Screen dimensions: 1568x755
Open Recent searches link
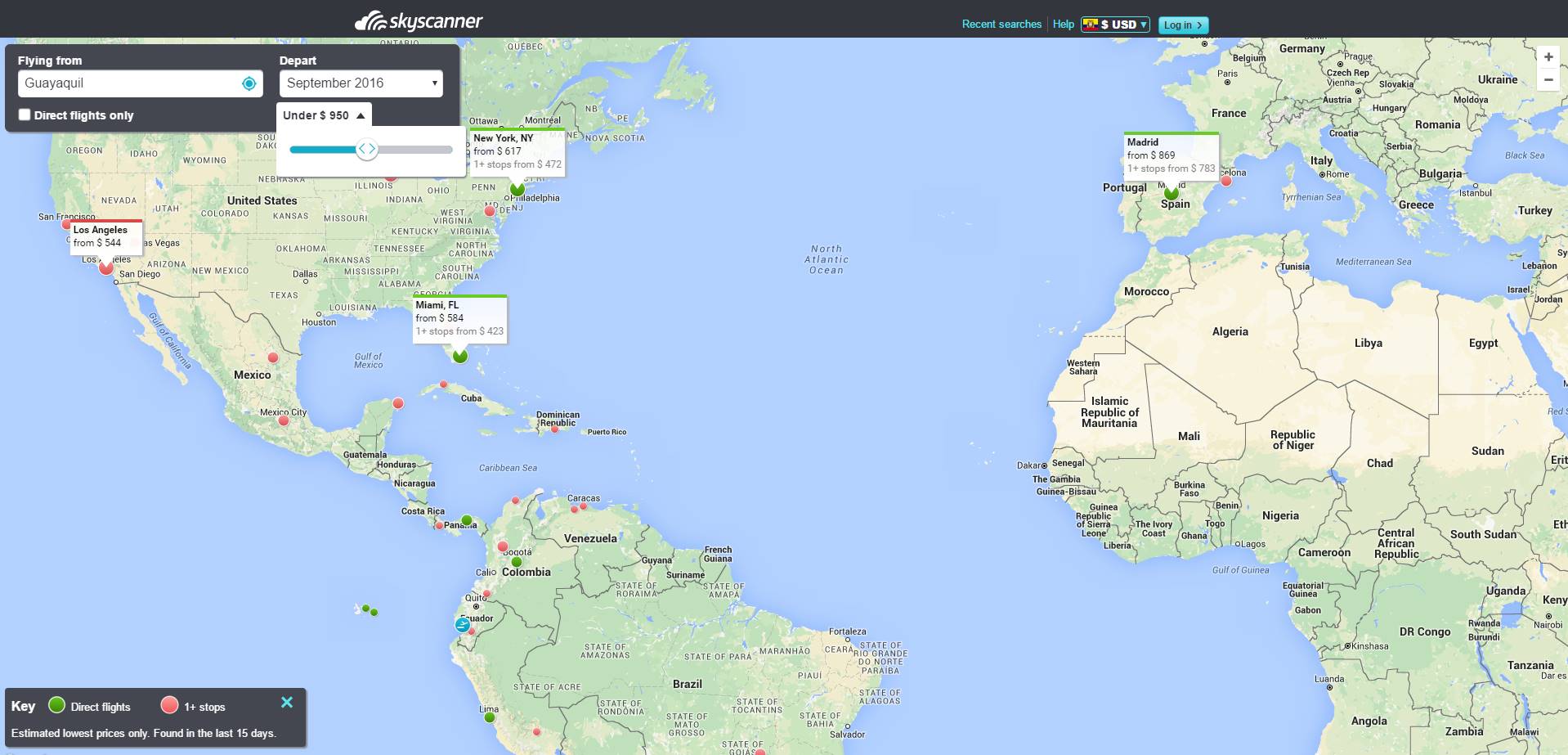pos(1001,25)
